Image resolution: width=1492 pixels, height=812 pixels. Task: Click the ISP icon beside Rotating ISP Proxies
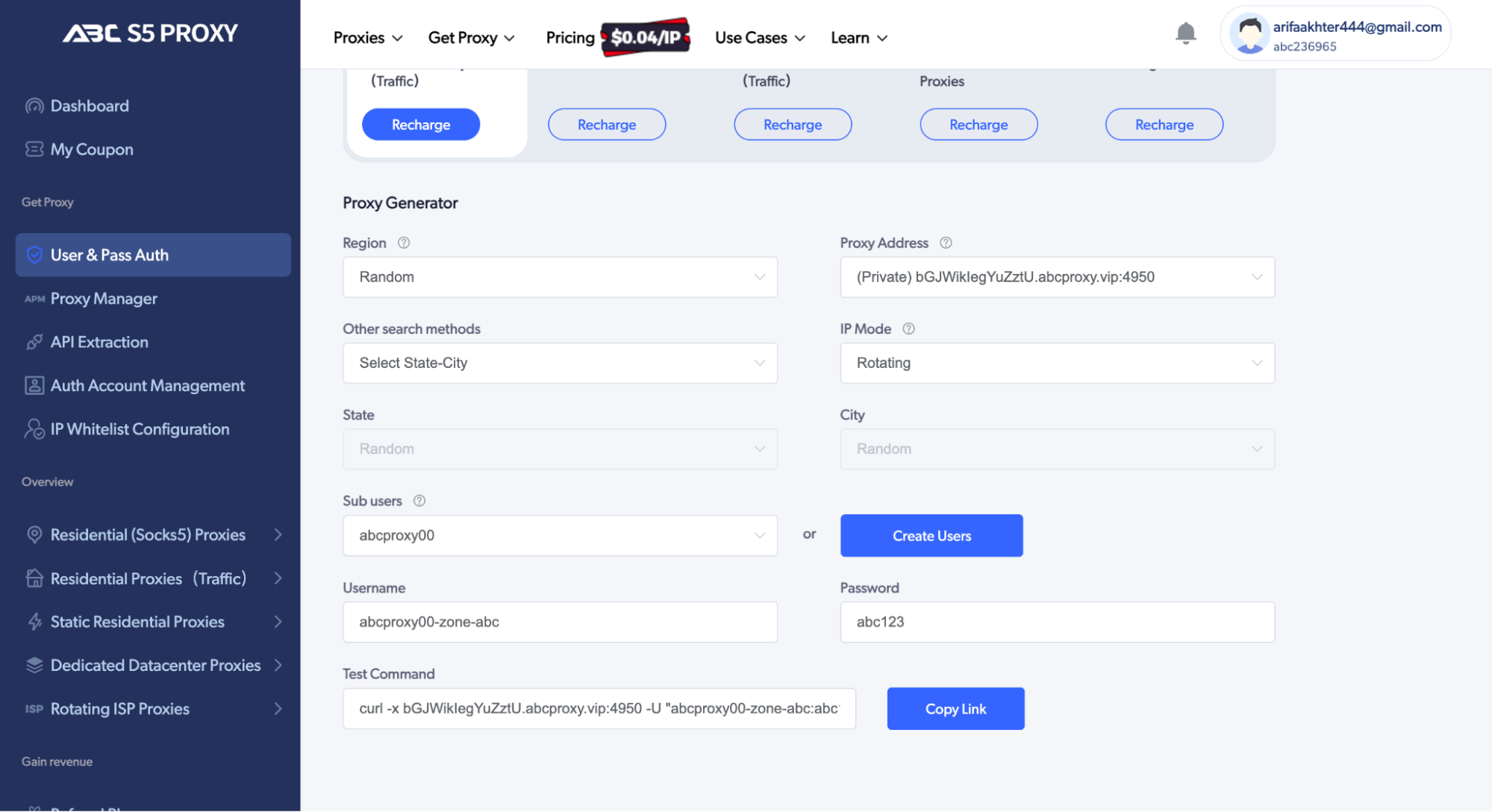click(34, 709)
